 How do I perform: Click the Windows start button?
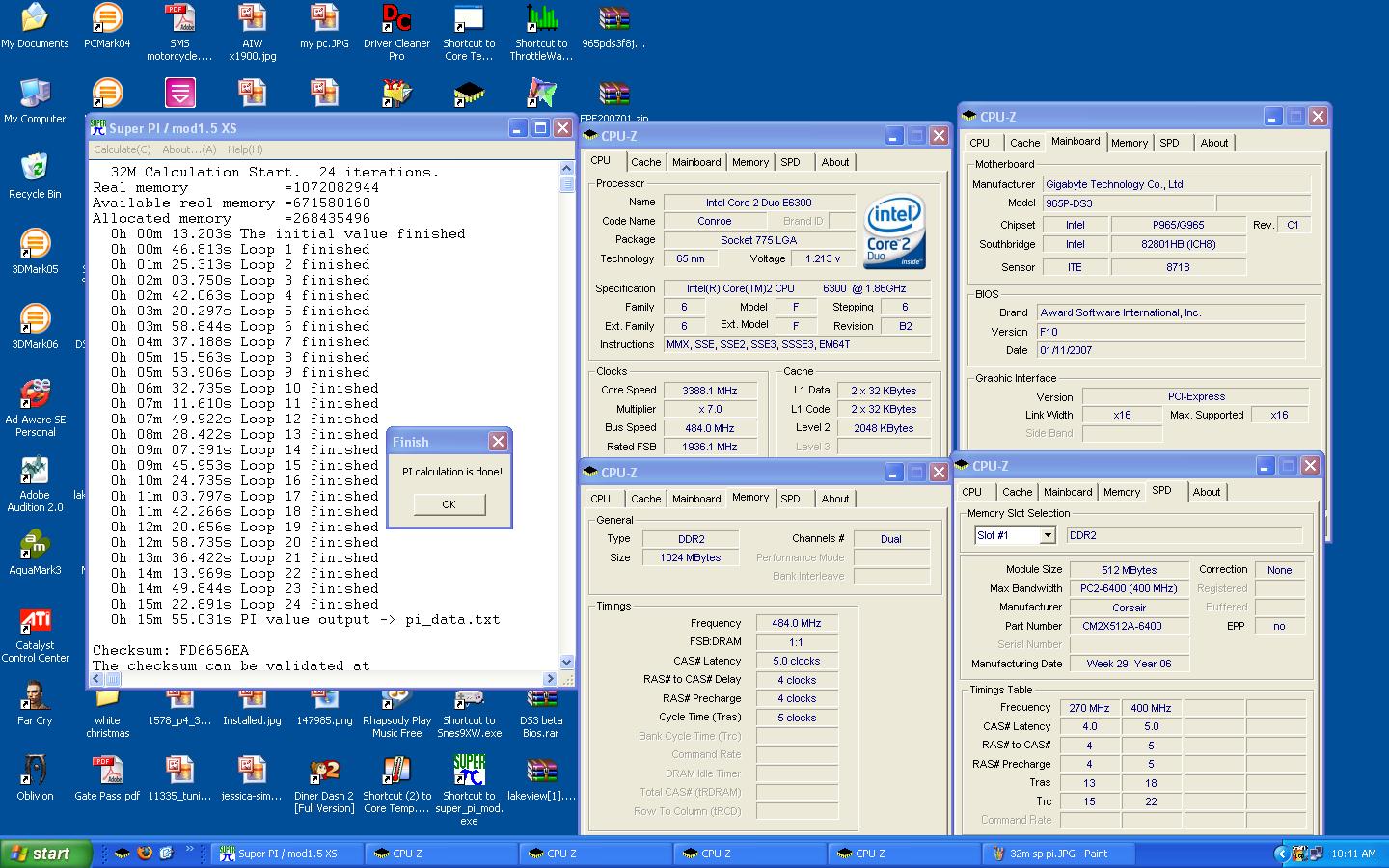[x=45, y=854]
